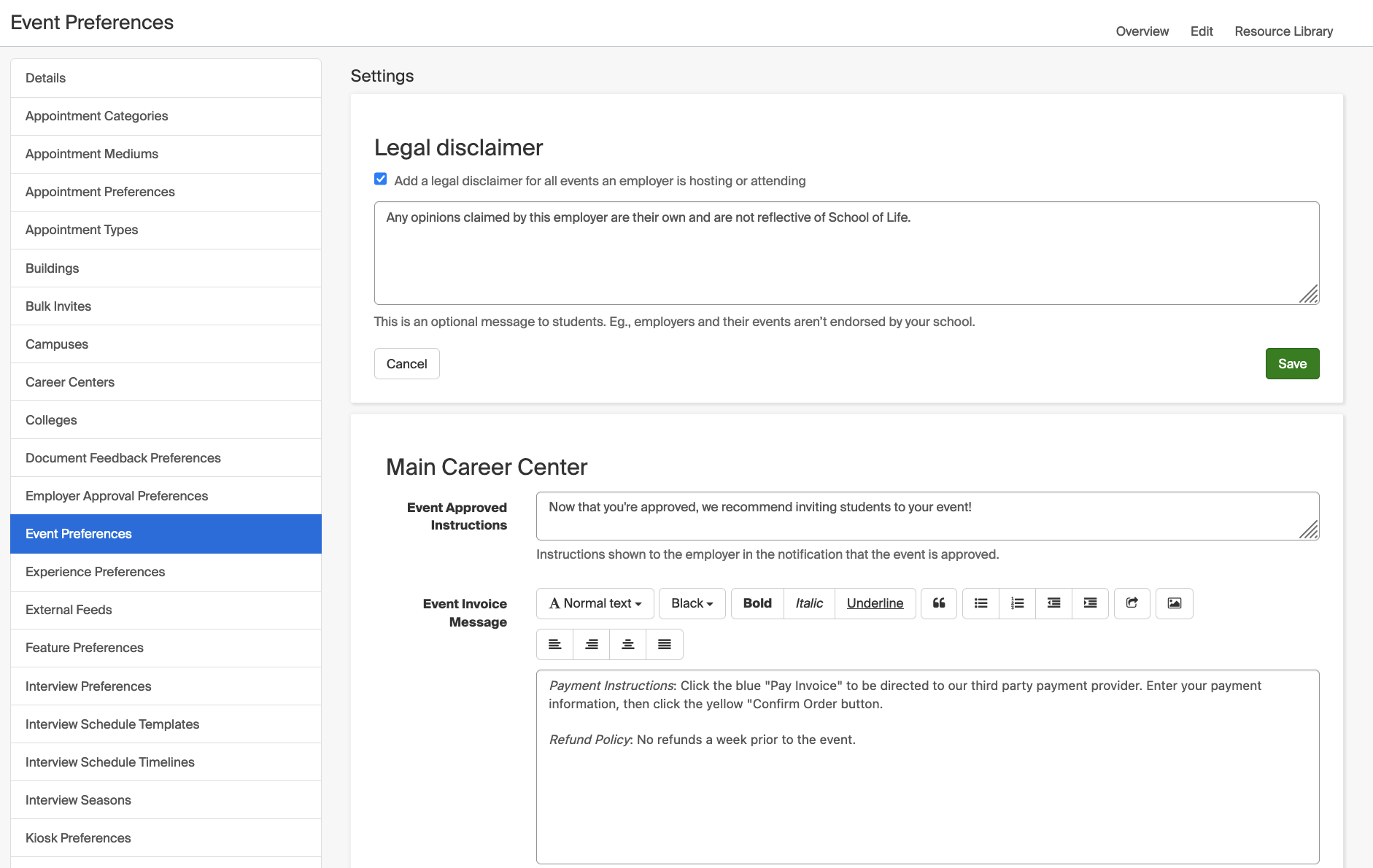Screen dimensions: 1373x868
Task: Uncheck the legal disclaimer checkbox
Action: pyautogui.click(x=381, y=179)
